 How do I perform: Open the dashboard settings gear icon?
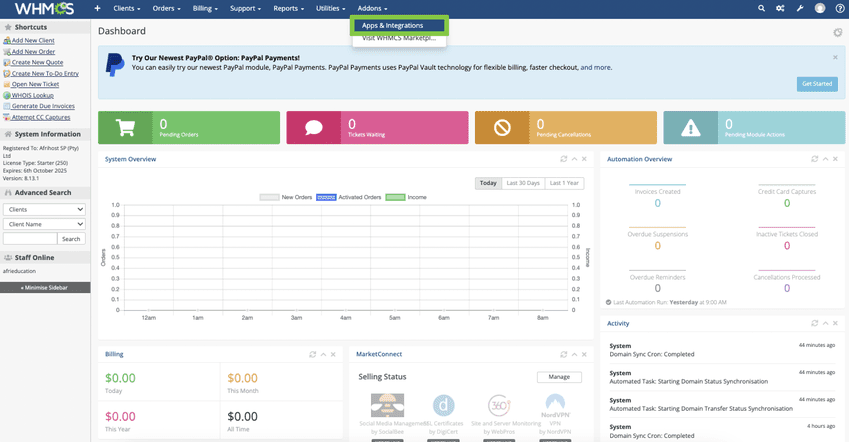pyautogui.click(x=838, y=32)
